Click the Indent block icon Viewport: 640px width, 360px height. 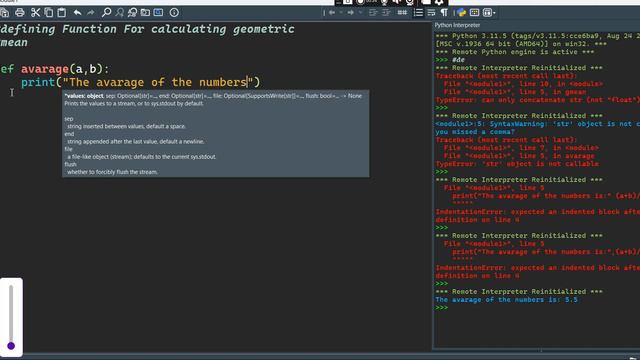pos(386,13)
